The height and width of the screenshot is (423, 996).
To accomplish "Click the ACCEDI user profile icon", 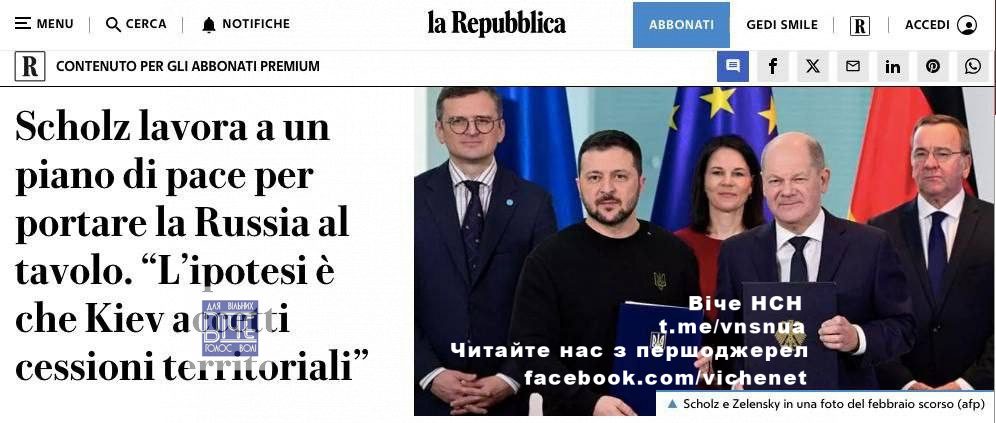I will pyautogui.click(x=967, y=25).
